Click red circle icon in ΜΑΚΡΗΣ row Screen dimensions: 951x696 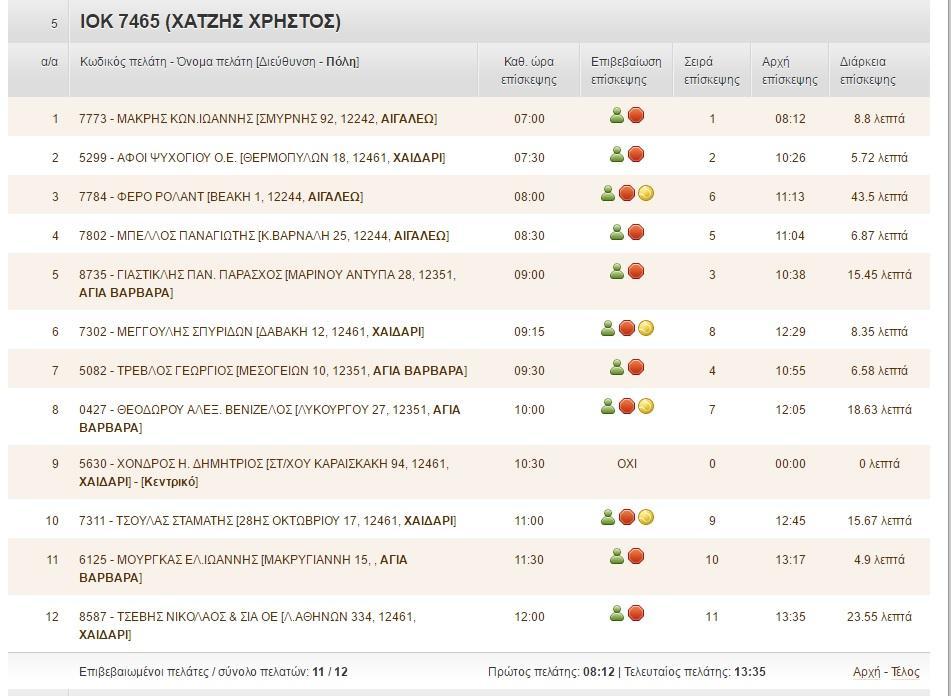(x=636, y=115)
